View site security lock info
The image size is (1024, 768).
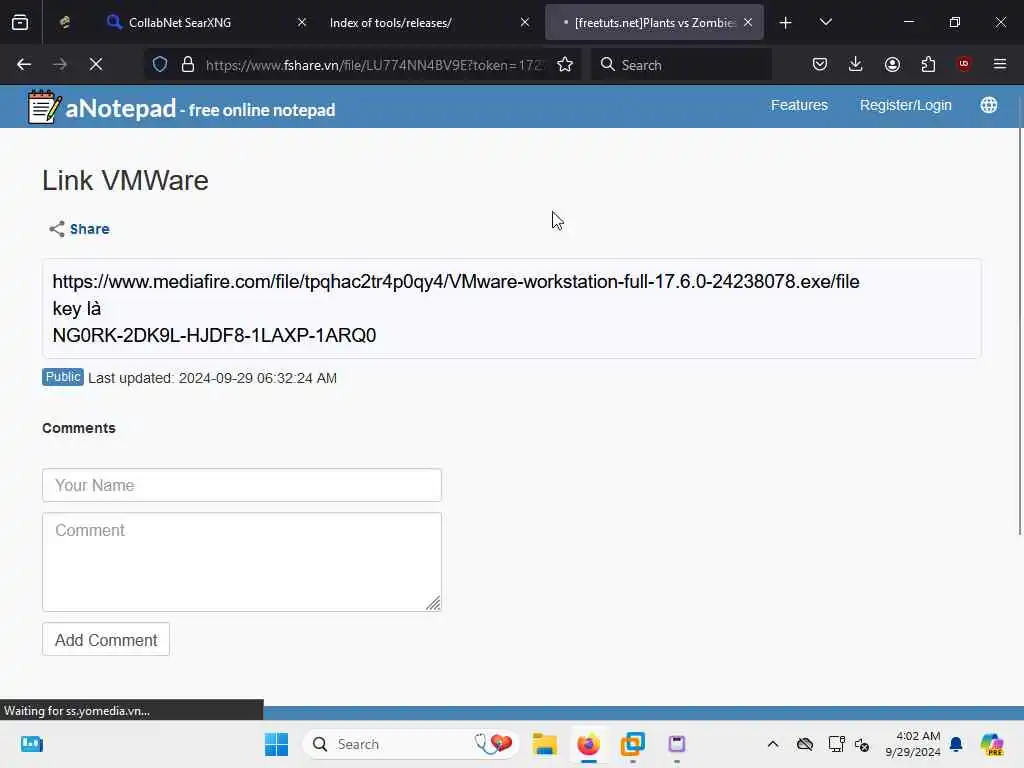coord(188,65)
